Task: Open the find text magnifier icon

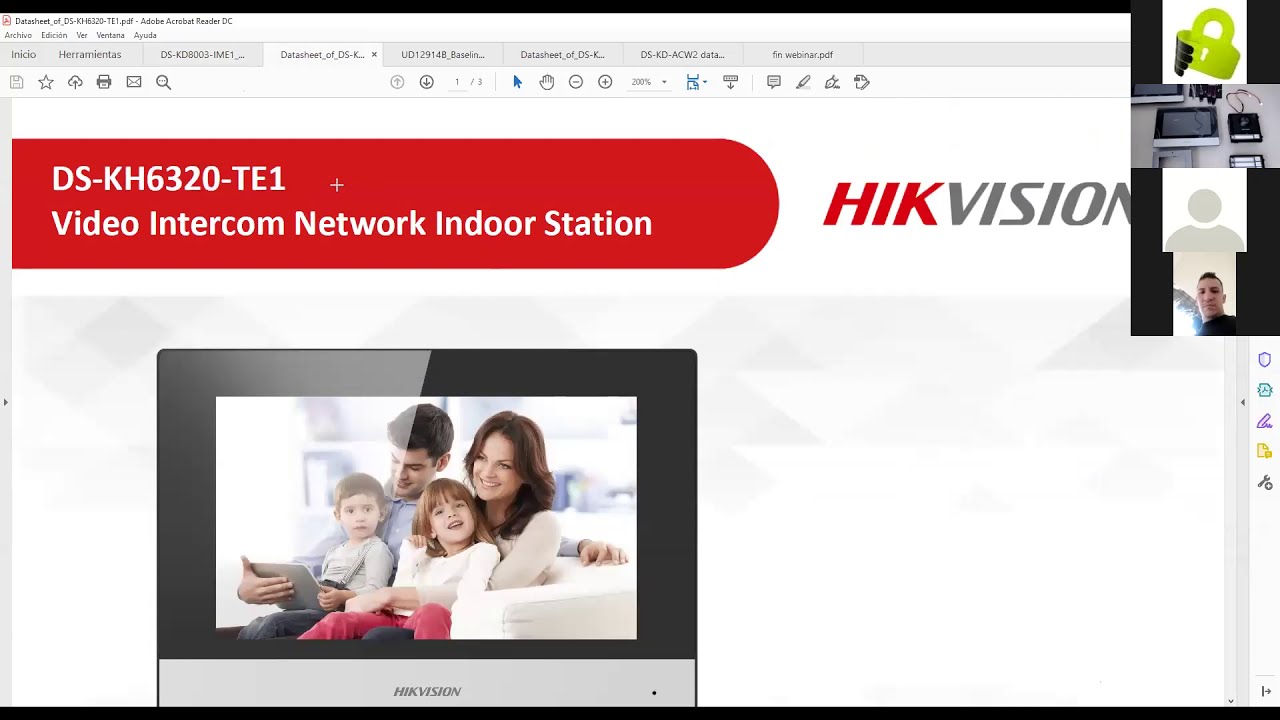Action: pyautogui.click(x=164, y=82)
